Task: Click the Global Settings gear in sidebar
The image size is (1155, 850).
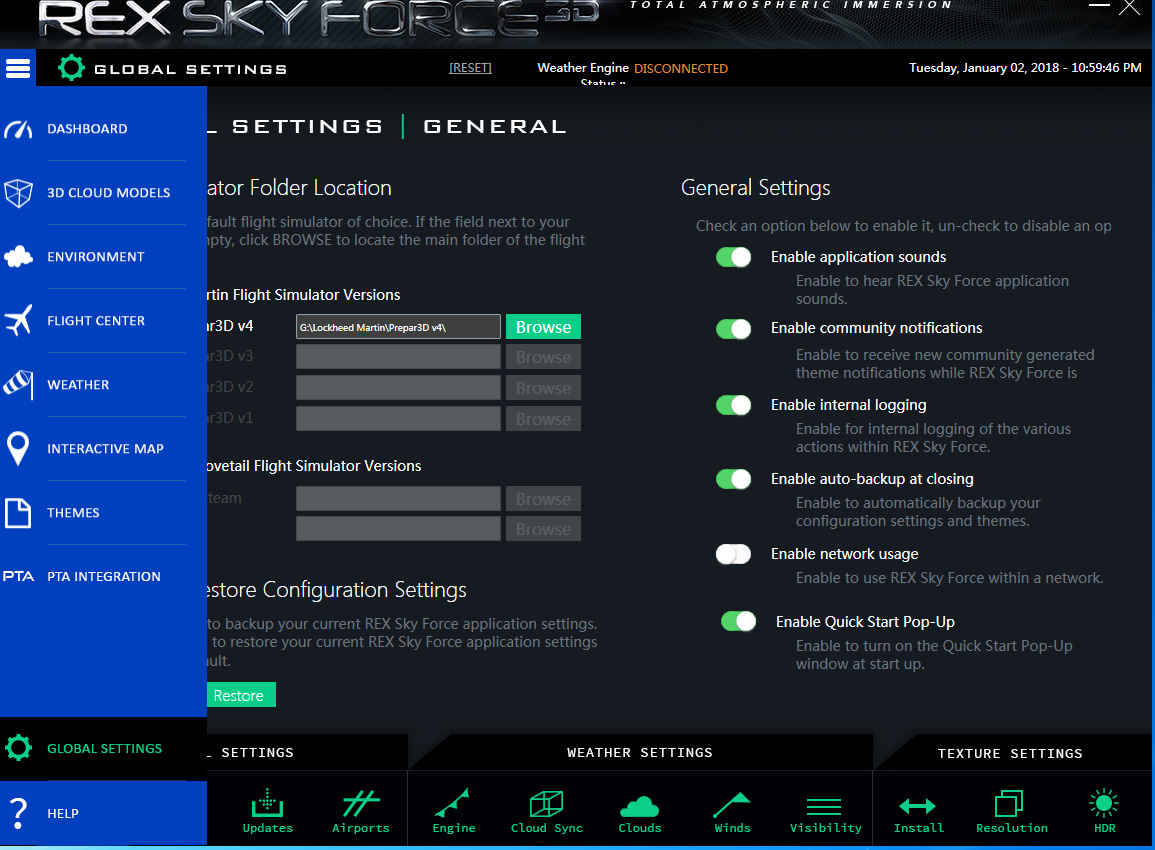Action: coord(18,748)
